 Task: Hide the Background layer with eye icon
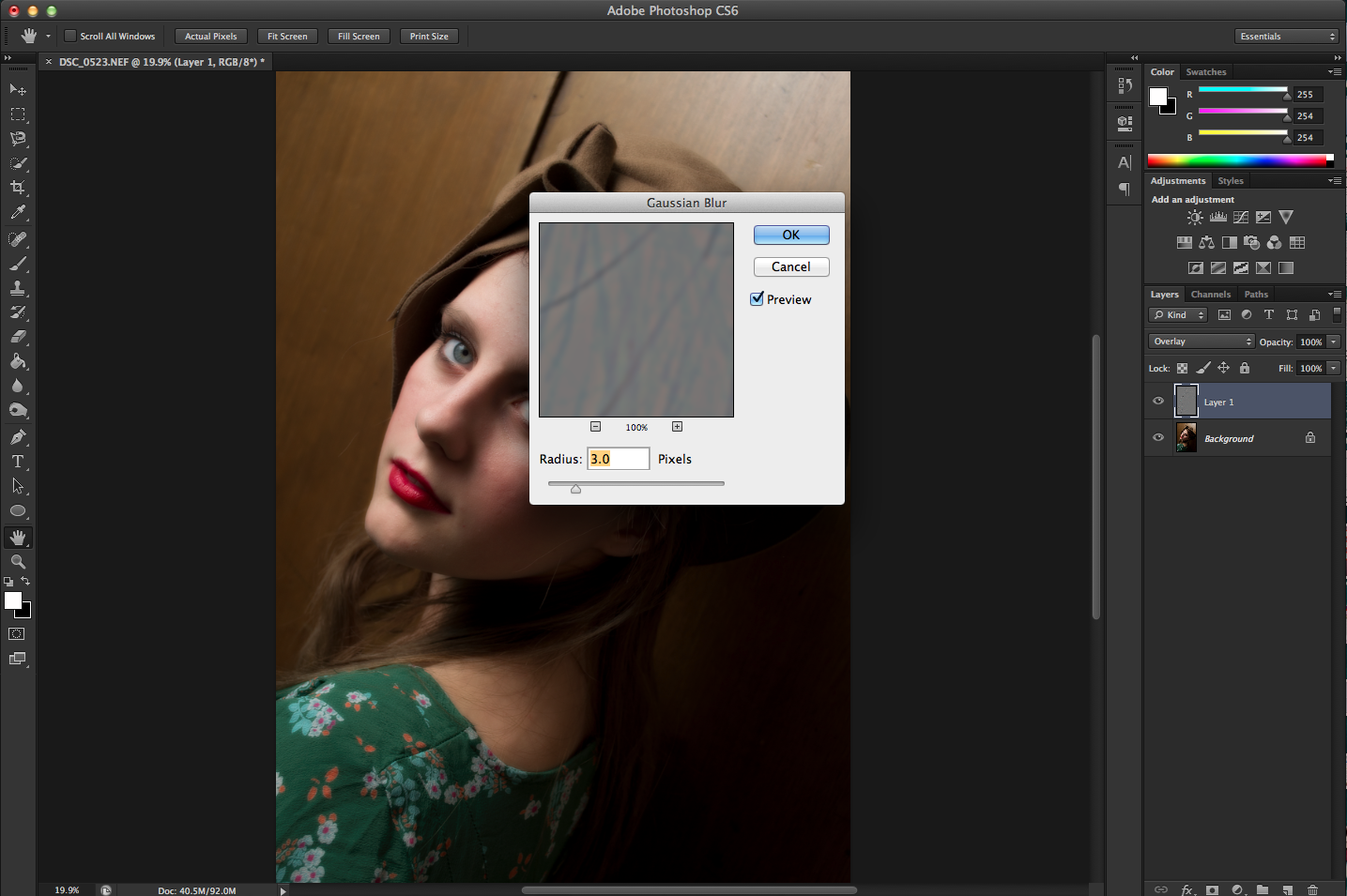[x=1158, y=437]
